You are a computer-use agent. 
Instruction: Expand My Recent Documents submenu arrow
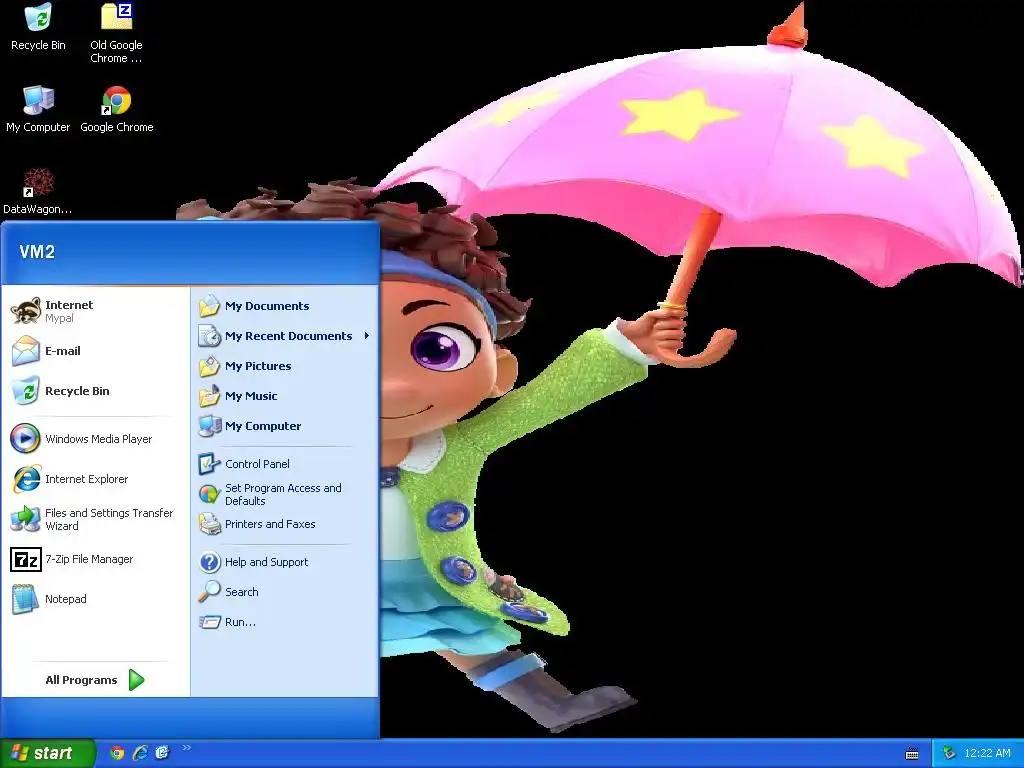click(367, 336)
